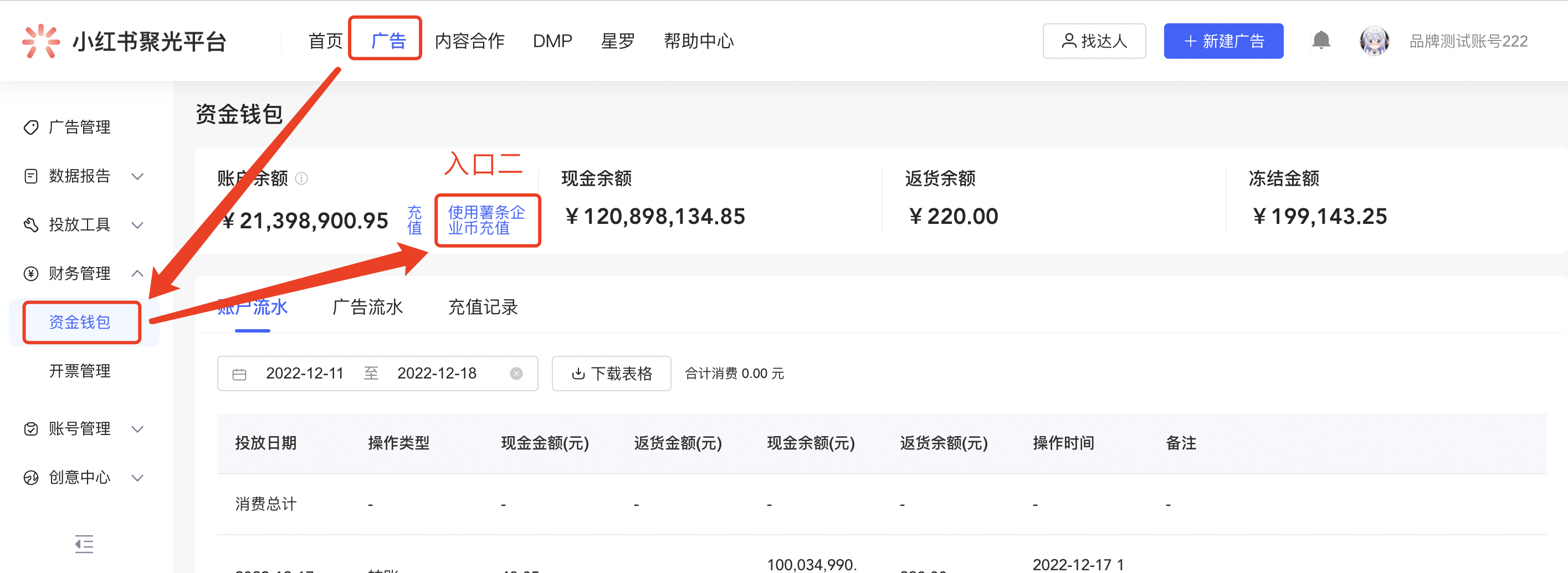
Task: Click the 小红书聚光平台 logo icon
Action: tap(41, 41)
